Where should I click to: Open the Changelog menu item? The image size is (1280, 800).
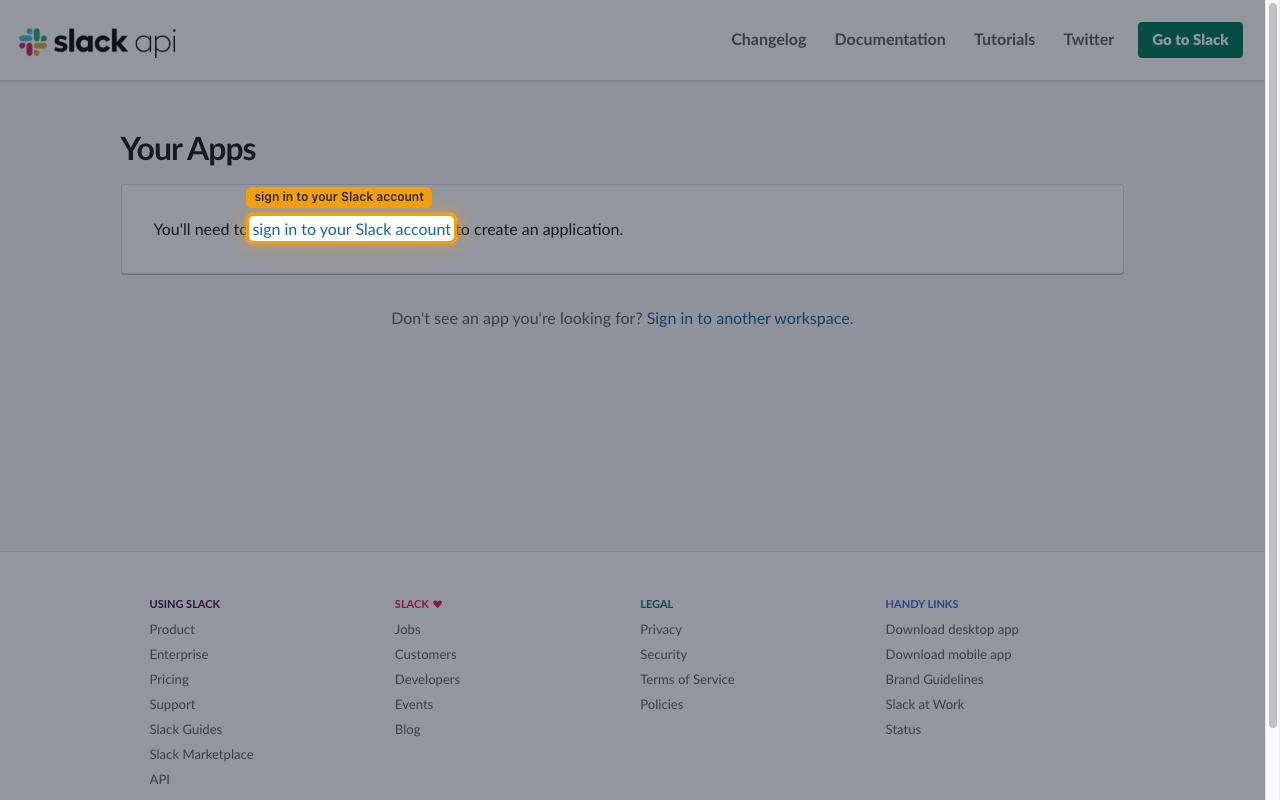tap(768, 40)
